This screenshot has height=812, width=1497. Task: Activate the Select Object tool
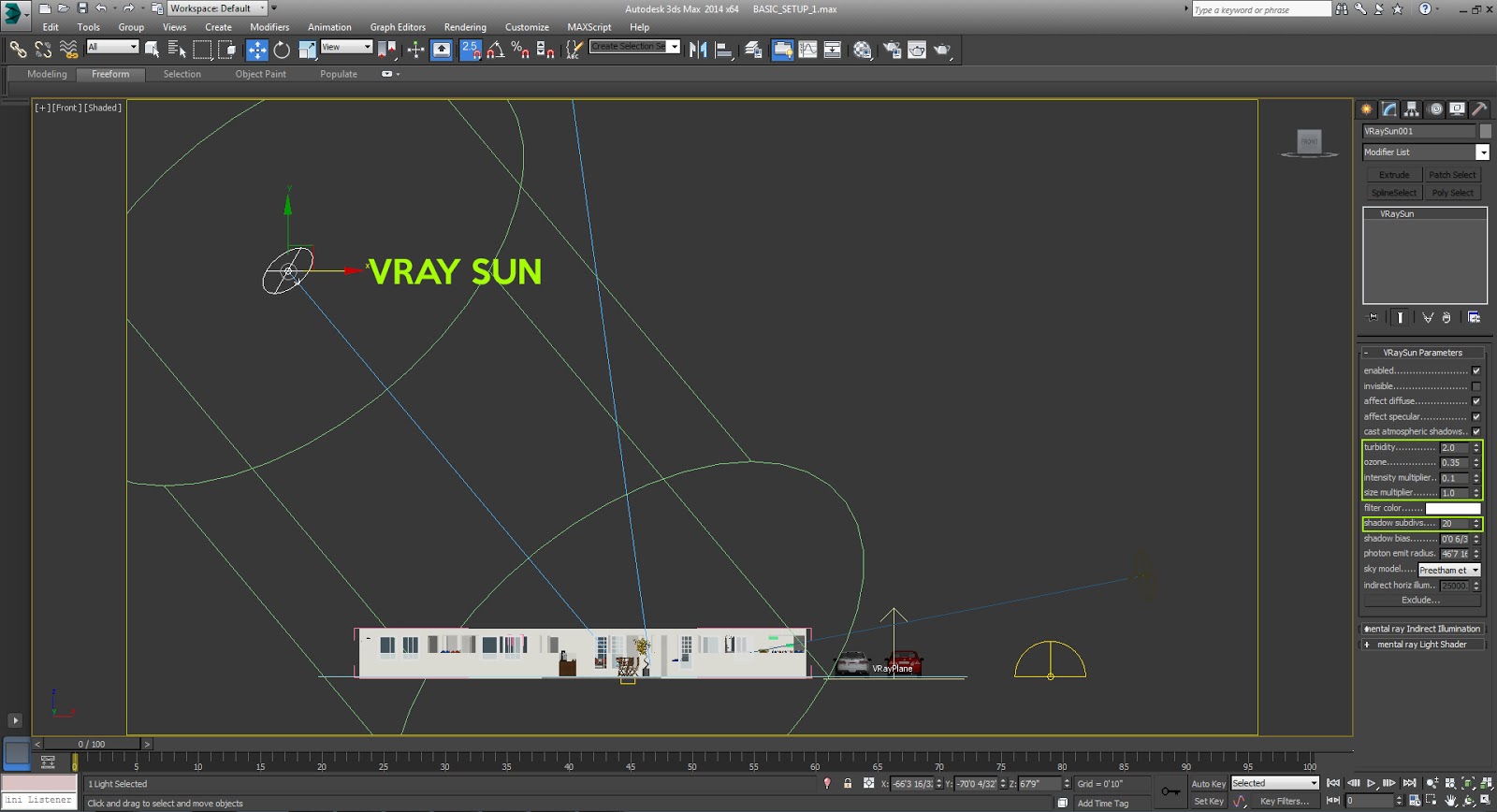pyautogui.click(x=153, y=50)
